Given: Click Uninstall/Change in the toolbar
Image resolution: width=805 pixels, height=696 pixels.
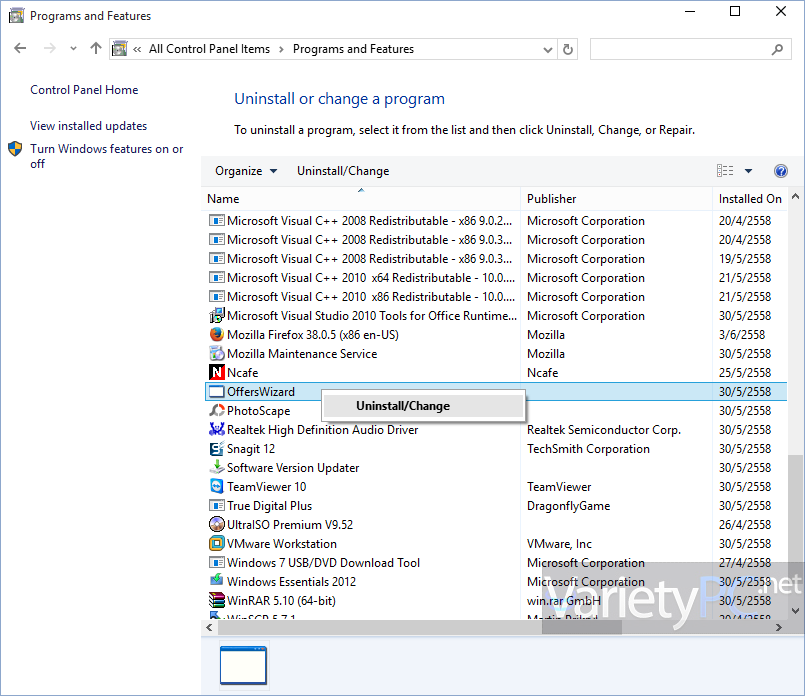Looking at the screenshot, I should click(343, 171).
